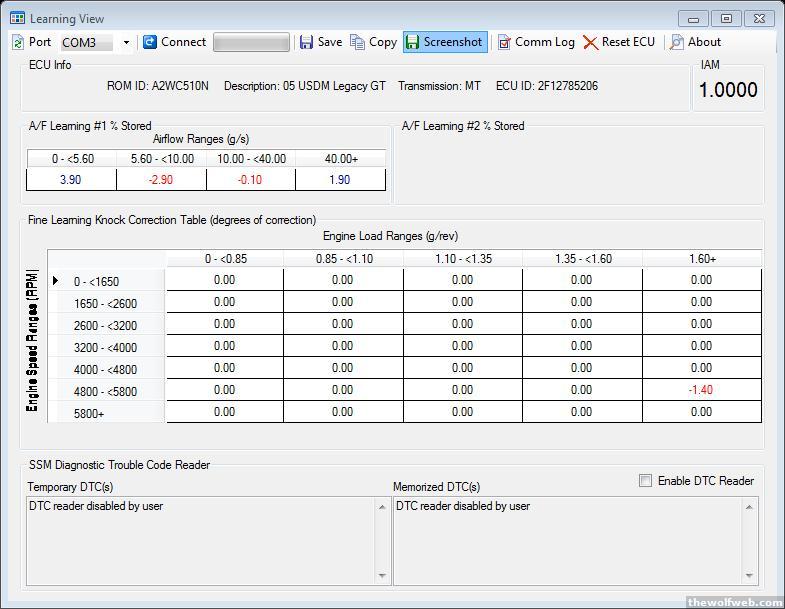Viewport: 785px width, 609px height.
Task: Click the Learning View window title icon
Action: (x=17, y=18)
